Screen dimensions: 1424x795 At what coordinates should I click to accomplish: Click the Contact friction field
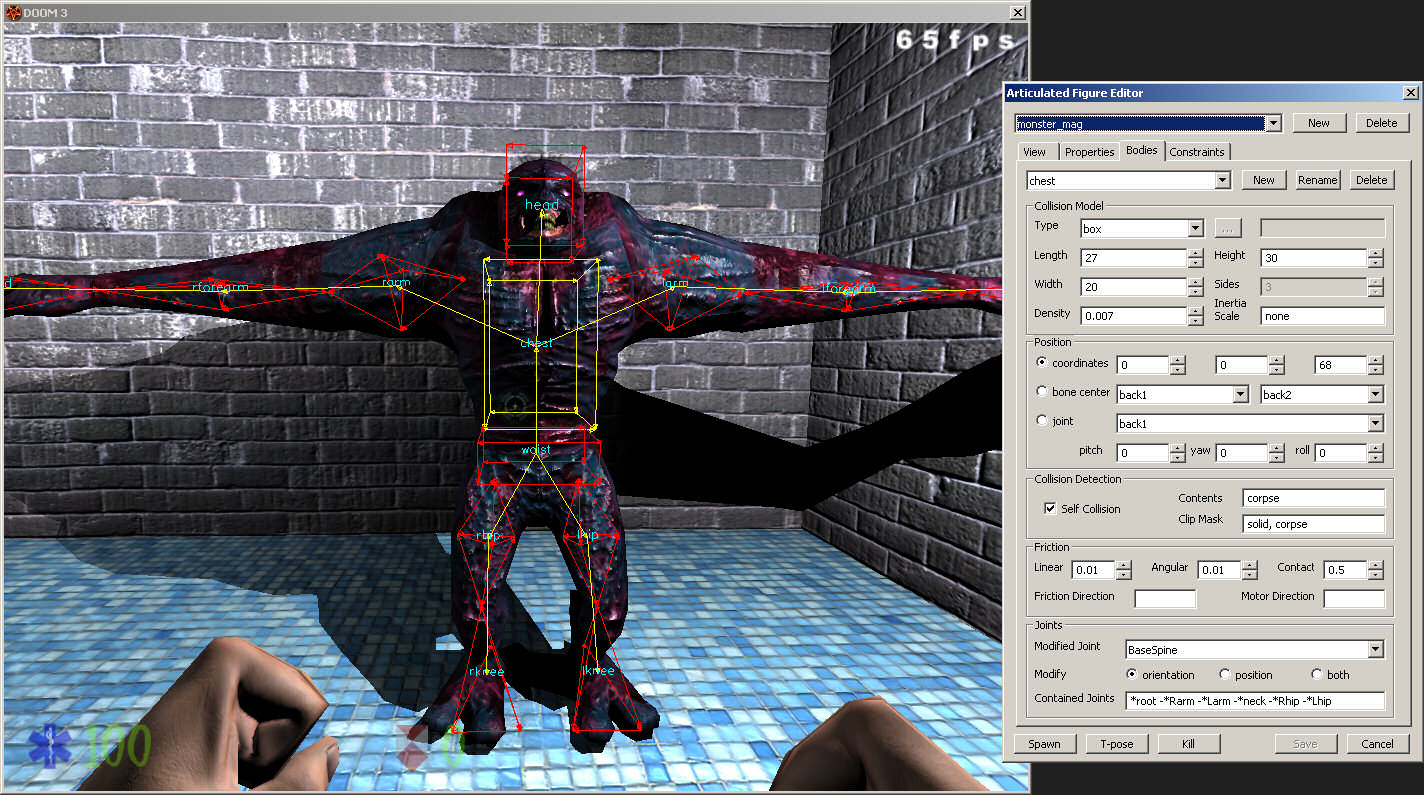tap(1346, 570)
